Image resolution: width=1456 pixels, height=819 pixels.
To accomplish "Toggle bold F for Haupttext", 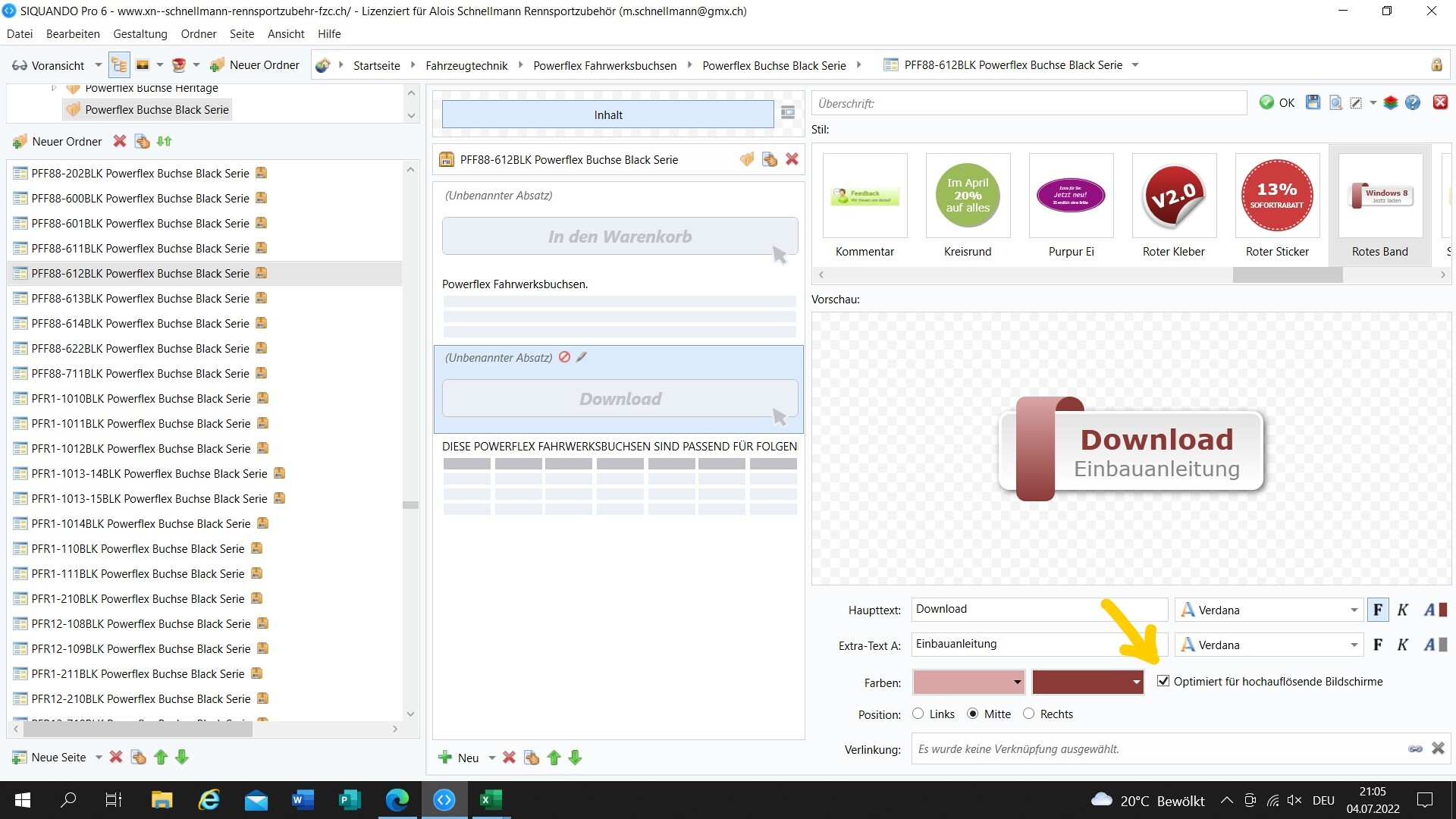I will [1378, 610].
